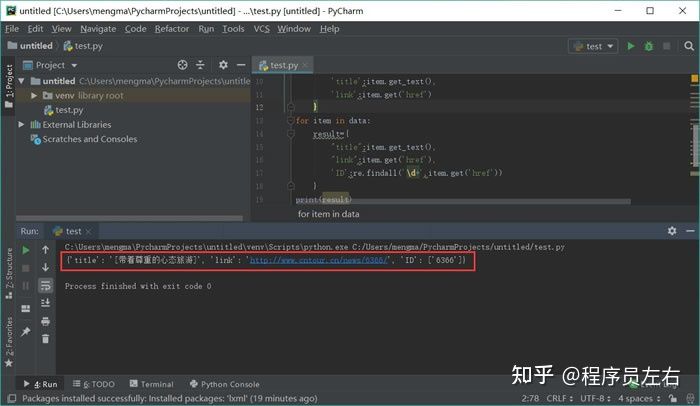Switch to the test.py editor tab
Screen dimensions: 700x406
[x=283, y=65]
